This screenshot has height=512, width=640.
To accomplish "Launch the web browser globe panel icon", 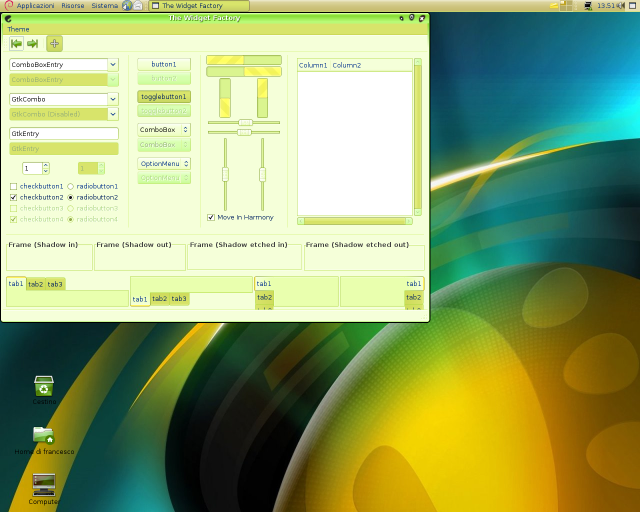I will tap(127, 5).
